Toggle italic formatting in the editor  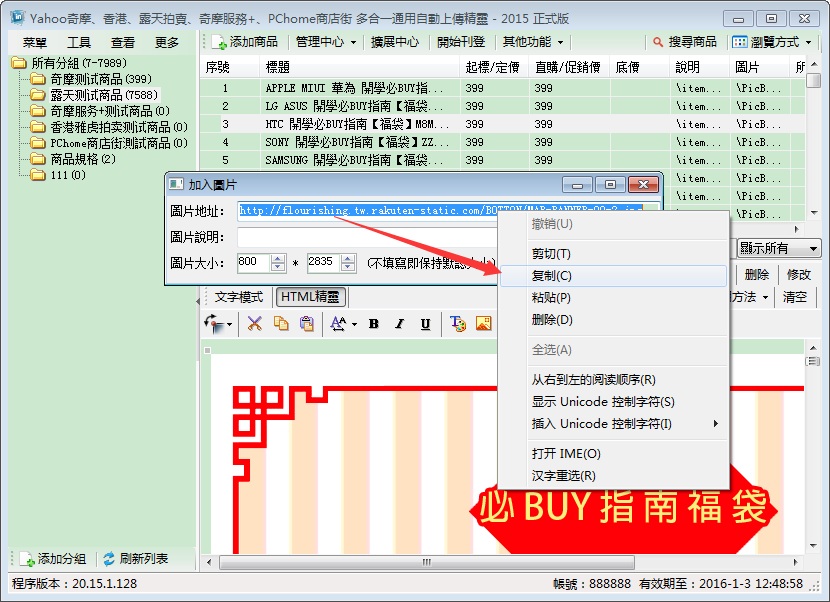(x=400, y=324)
